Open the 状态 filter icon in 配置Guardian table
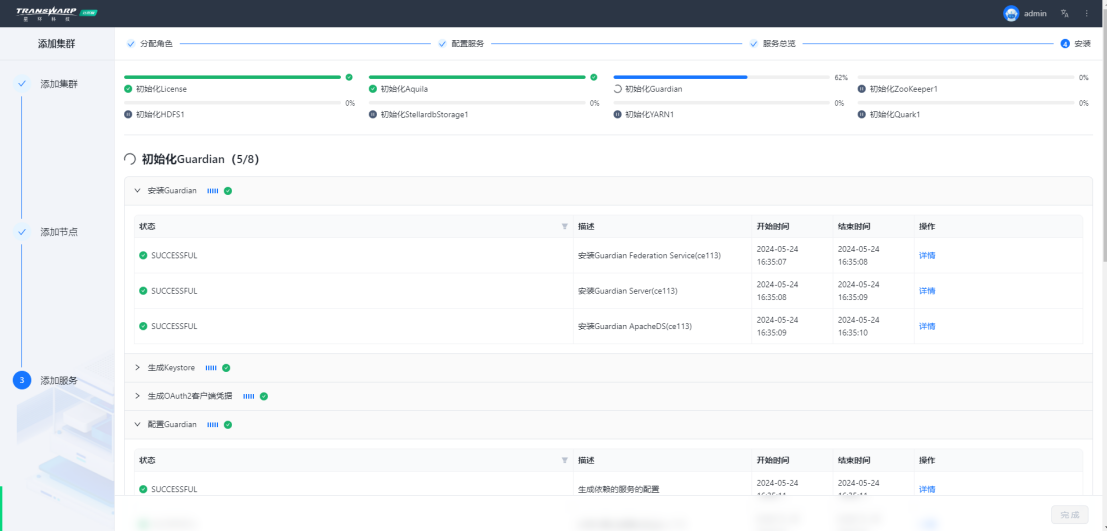 (564, 460)
